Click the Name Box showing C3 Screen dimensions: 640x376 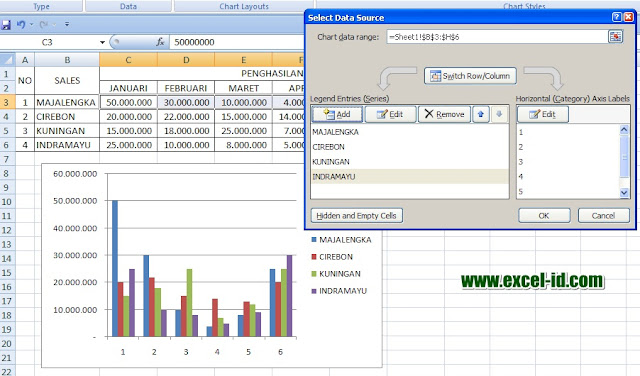coord(47,42)
